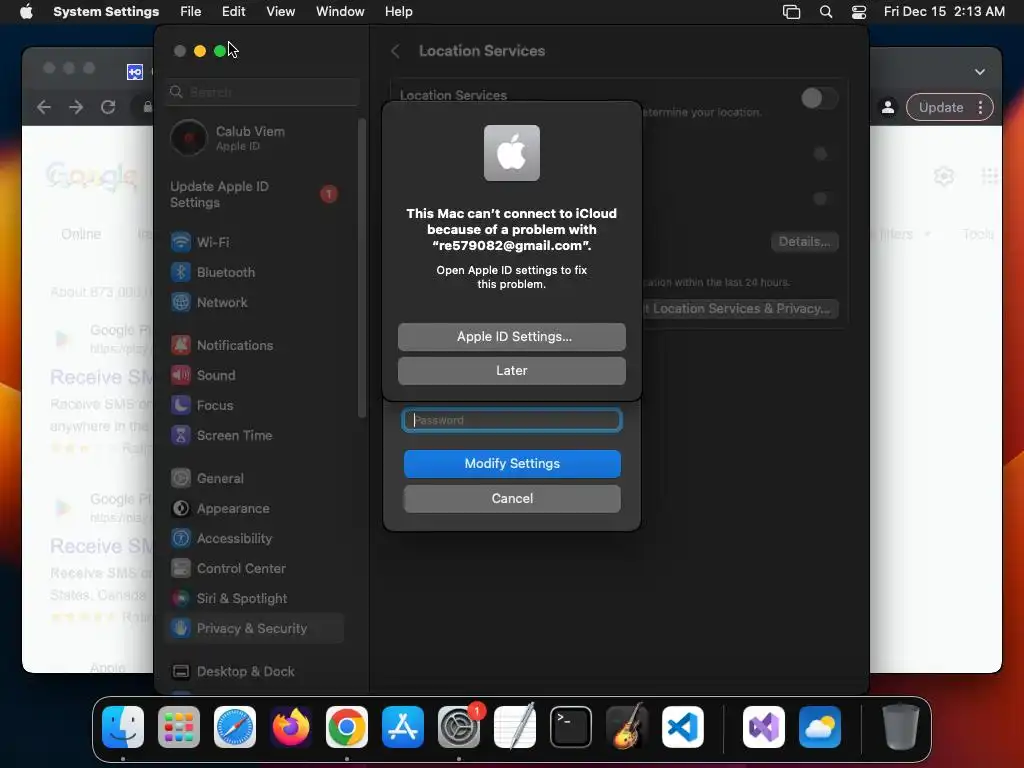
Task: Select Bluetooth icon in sidebar
Action: tap(180, 272)
